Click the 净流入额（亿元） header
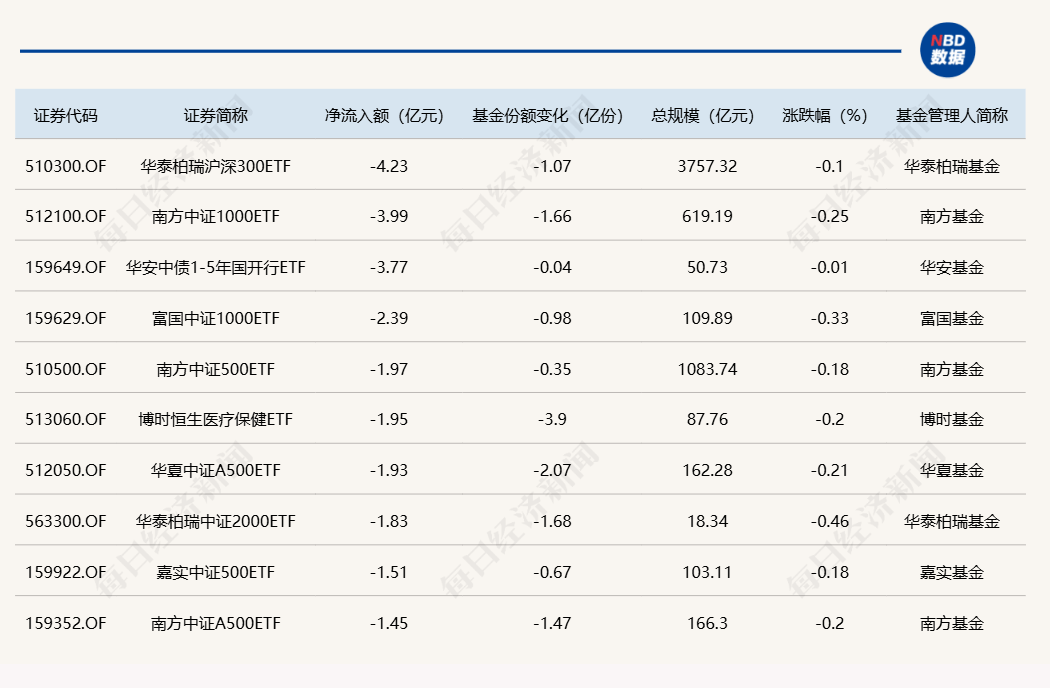Image resolution: width=1050 pixels, height=688 pixels. point(384,115)
